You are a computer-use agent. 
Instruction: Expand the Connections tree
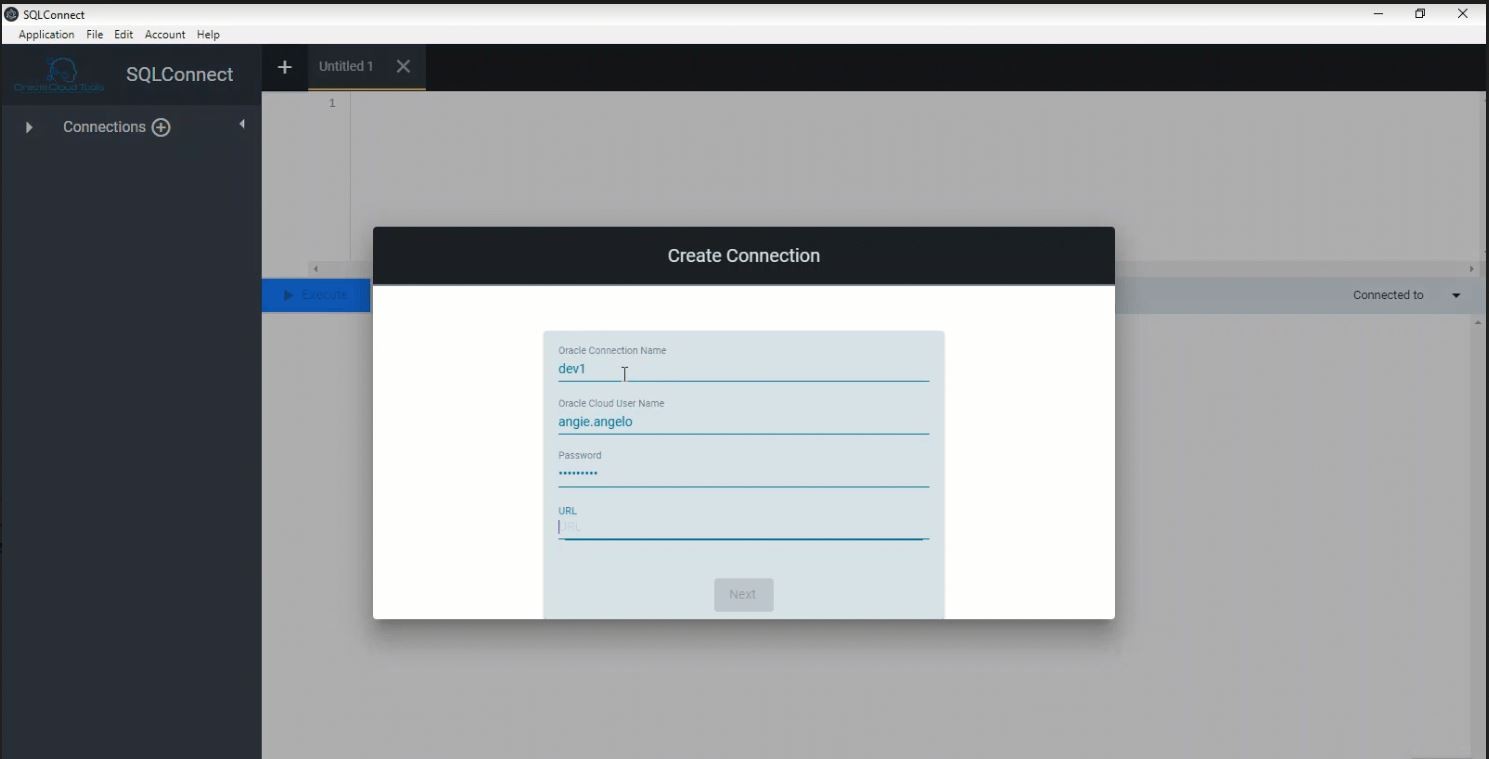coord(29,127)
